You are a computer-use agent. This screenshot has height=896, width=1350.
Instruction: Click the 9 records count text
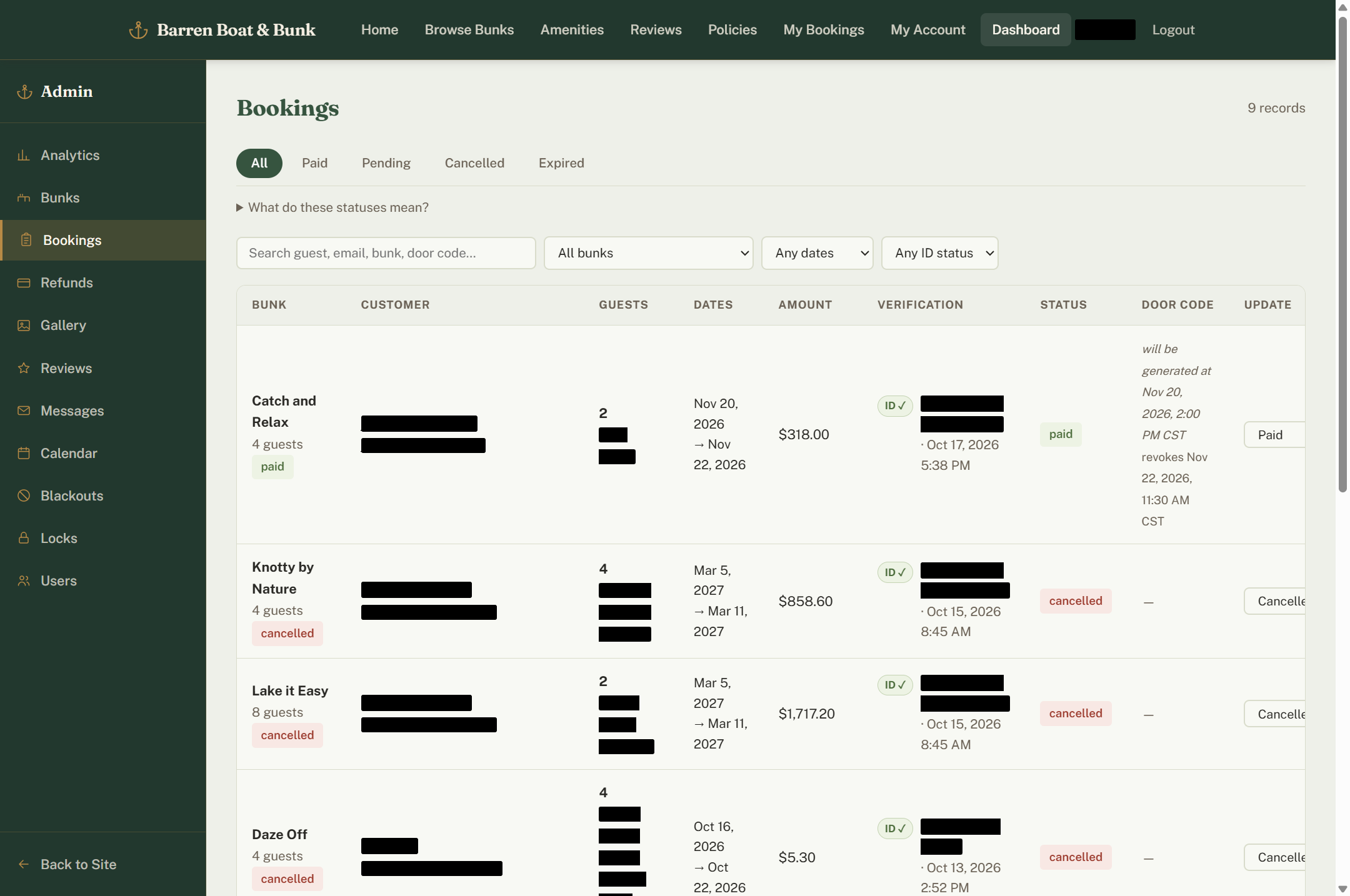(1276, 108)
